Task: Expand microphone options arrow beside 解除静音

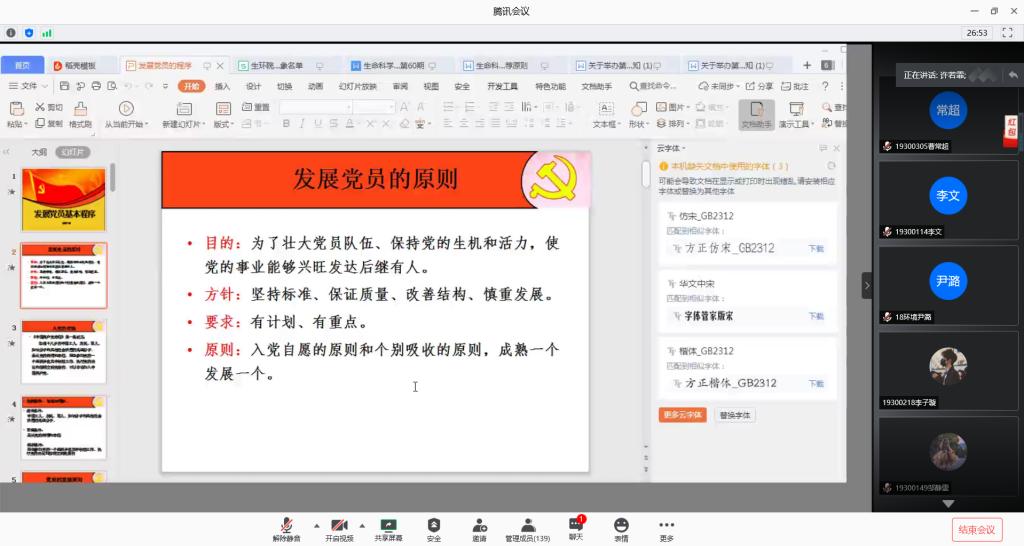Action: click(317, 525)
